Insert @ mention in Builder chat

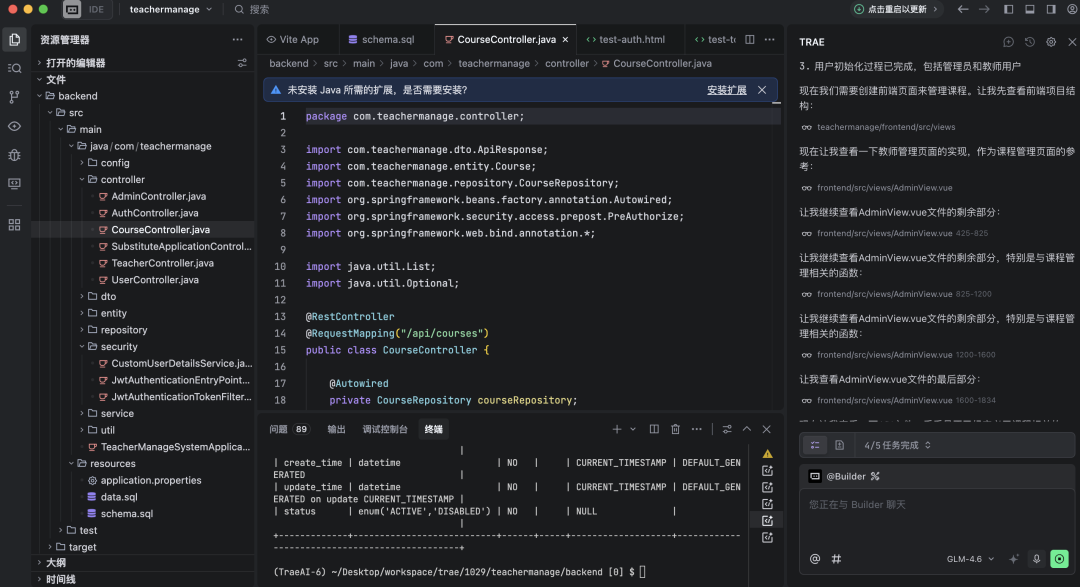tap(815, 559)
